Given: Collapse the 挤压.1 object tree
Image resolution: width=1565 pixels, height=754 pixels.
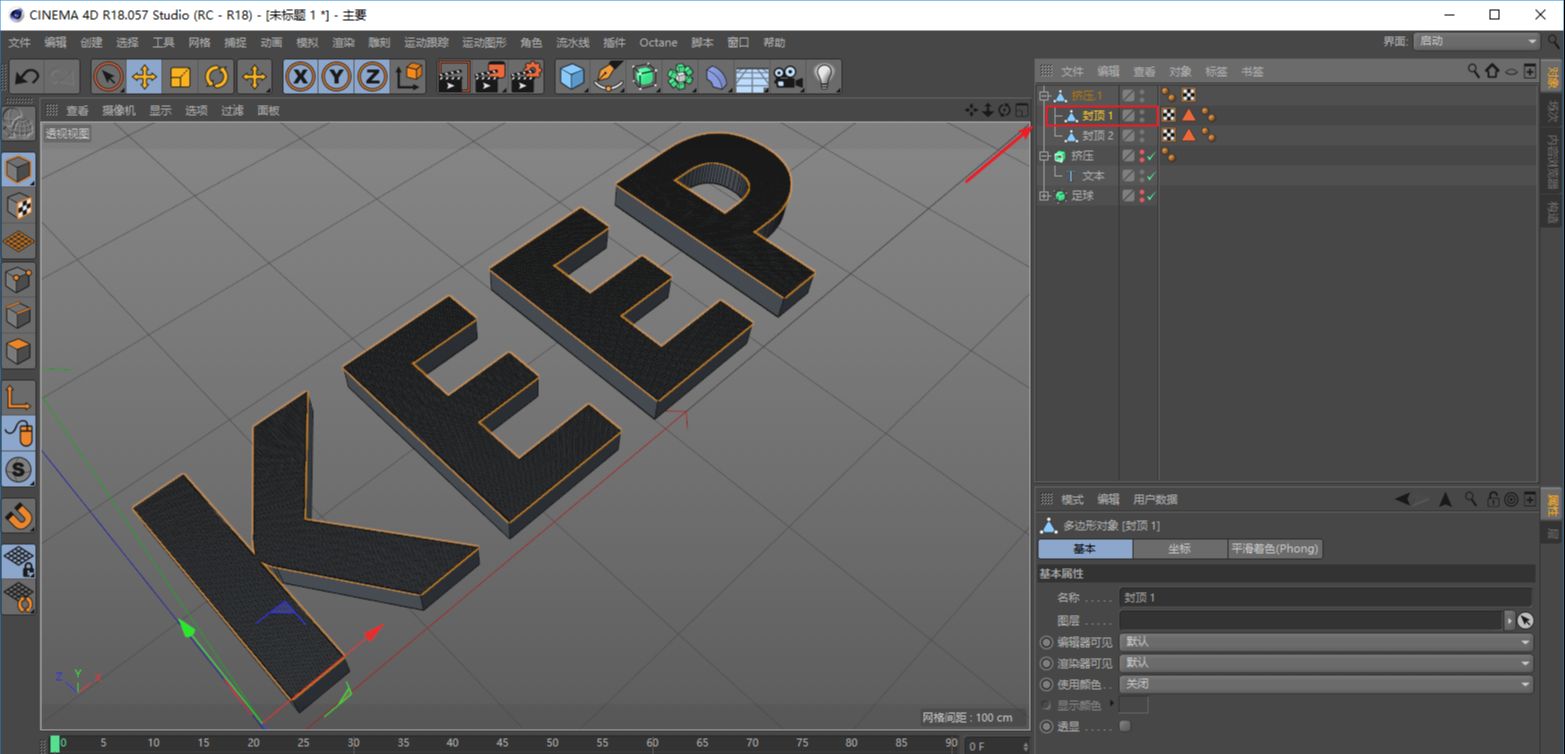Looking at the screenshot, I should pyautogui.click(x=1044, y=96).
